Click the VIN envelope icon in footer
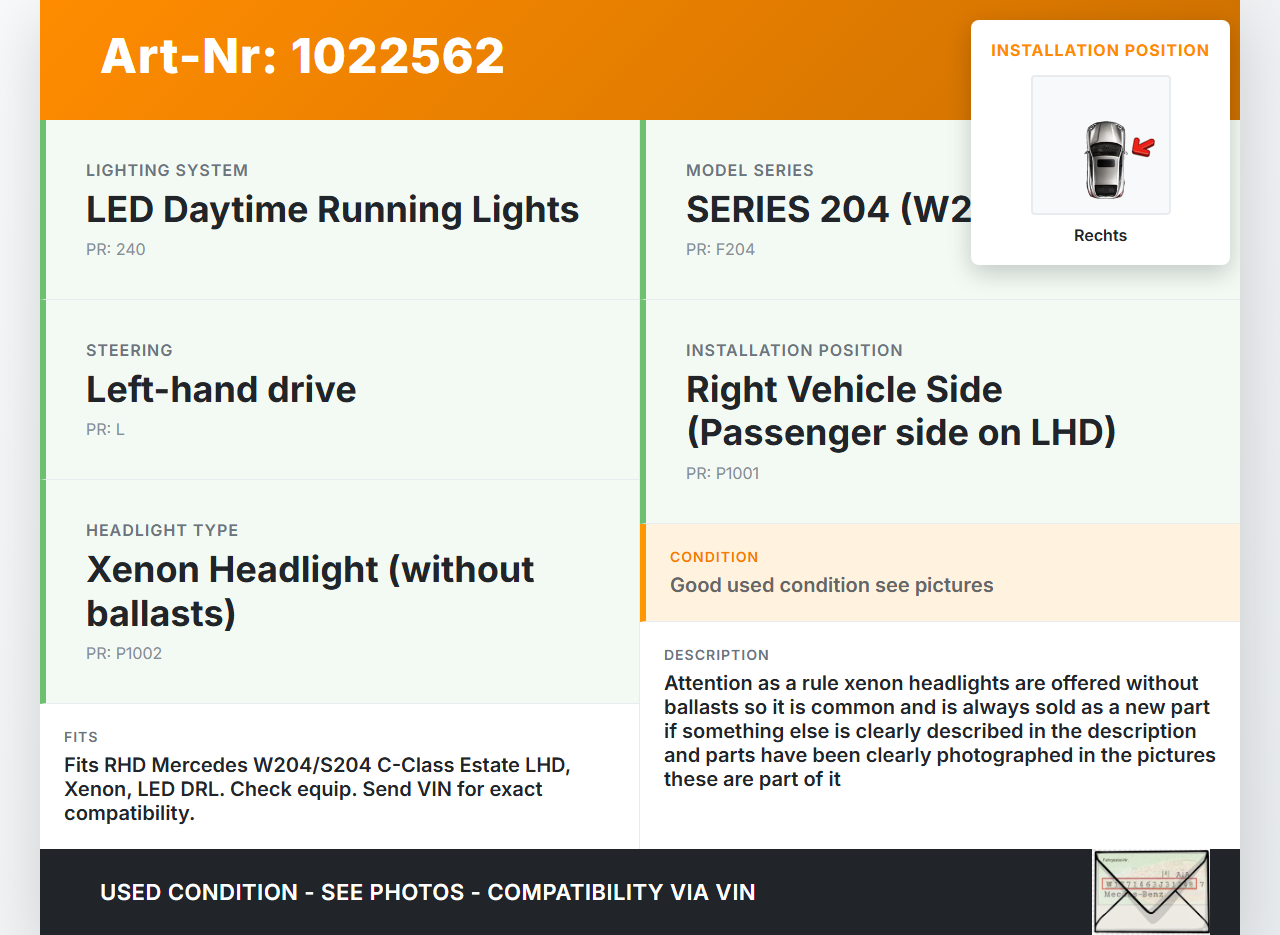1280x935 pixels. coord(1150,891)
